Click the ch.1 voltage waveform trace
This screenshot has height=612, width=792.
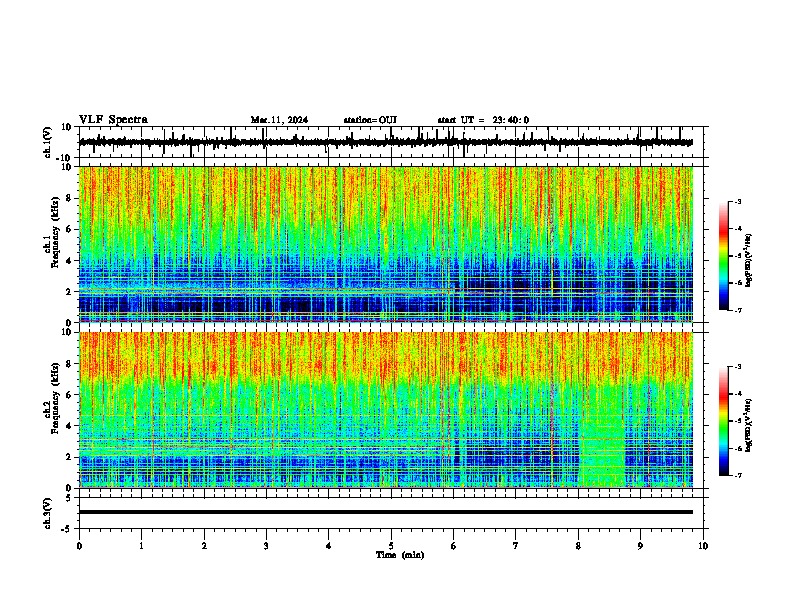pyautogui.click(x=386, y=142)
